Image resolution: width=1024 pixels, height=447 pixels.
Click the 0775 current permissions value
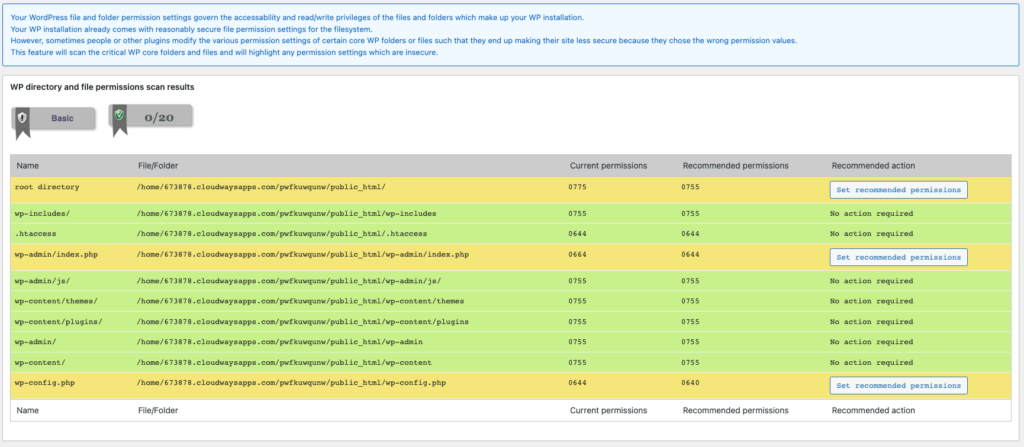[x=577, y=187]
